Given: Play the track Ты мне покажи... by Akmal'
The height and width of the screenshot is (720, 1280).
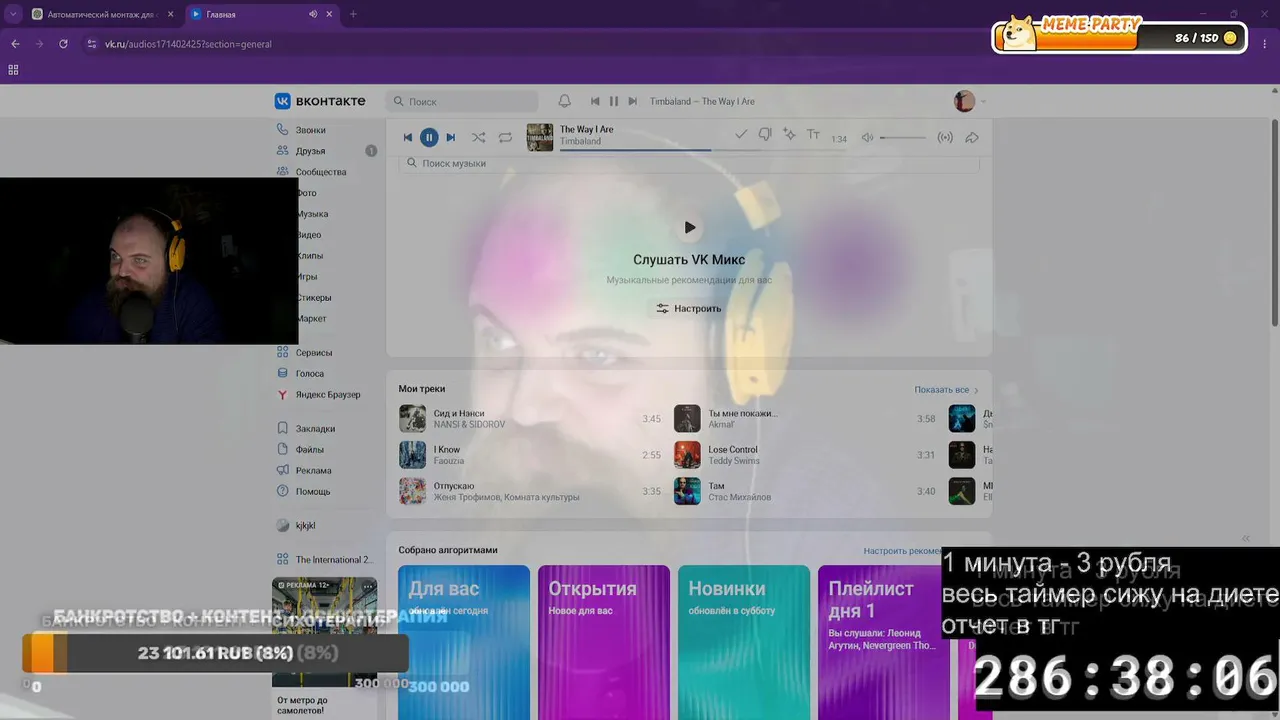Looking at the screenshot, I should point(805,419).
